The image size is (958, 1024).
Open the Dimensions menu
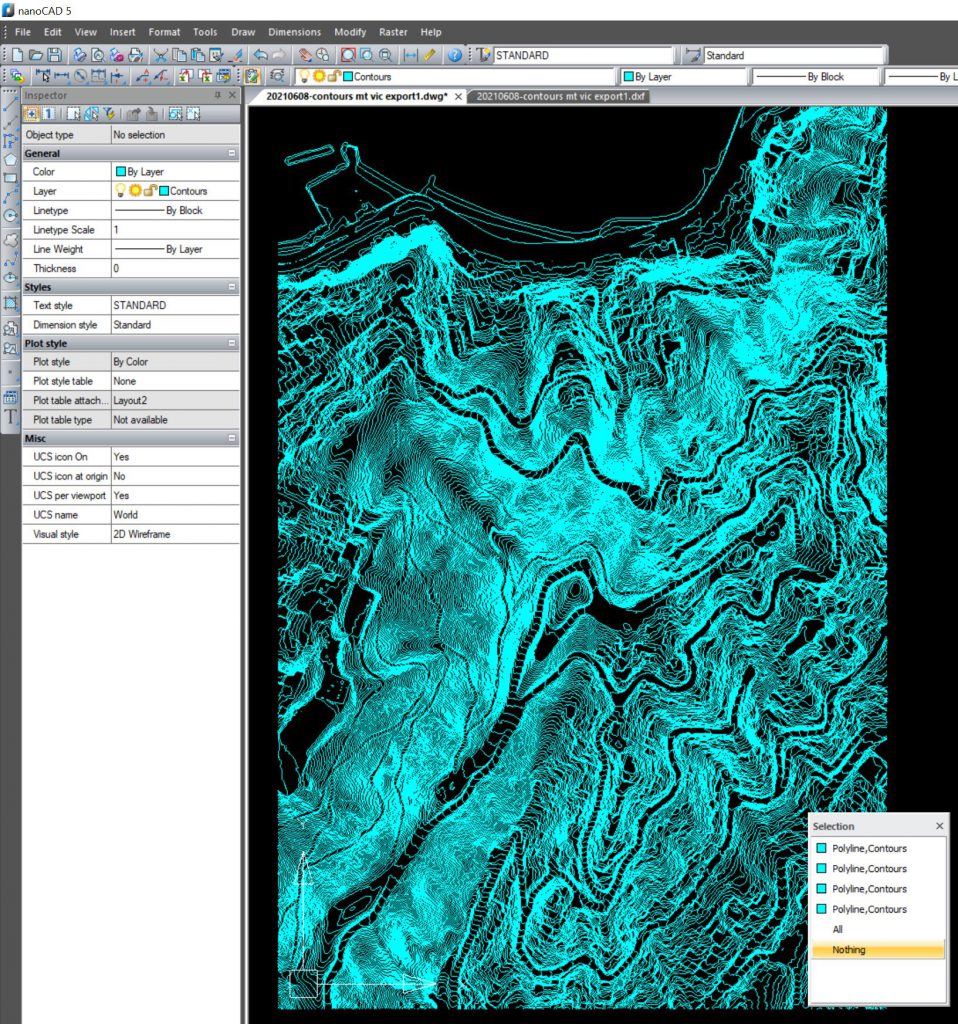295,32
